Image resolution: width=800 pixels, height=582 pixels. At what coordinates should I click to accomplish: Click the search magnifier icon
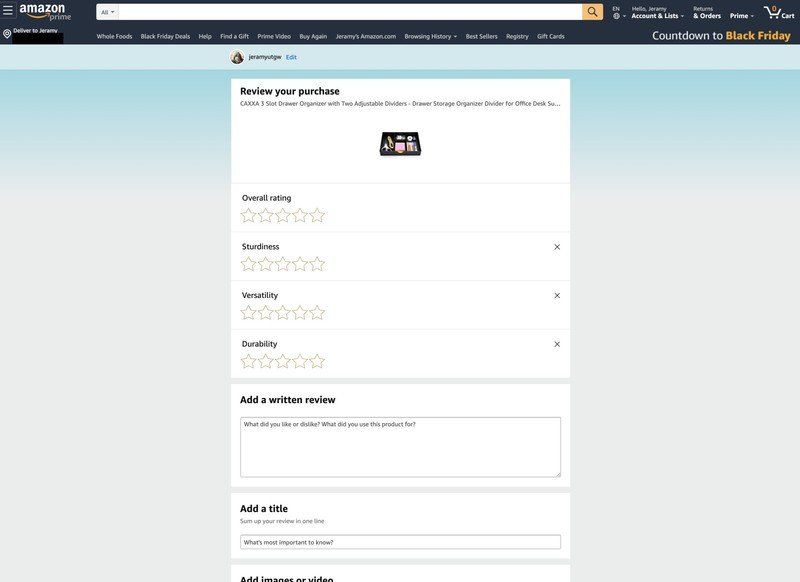tap(589, 9)
